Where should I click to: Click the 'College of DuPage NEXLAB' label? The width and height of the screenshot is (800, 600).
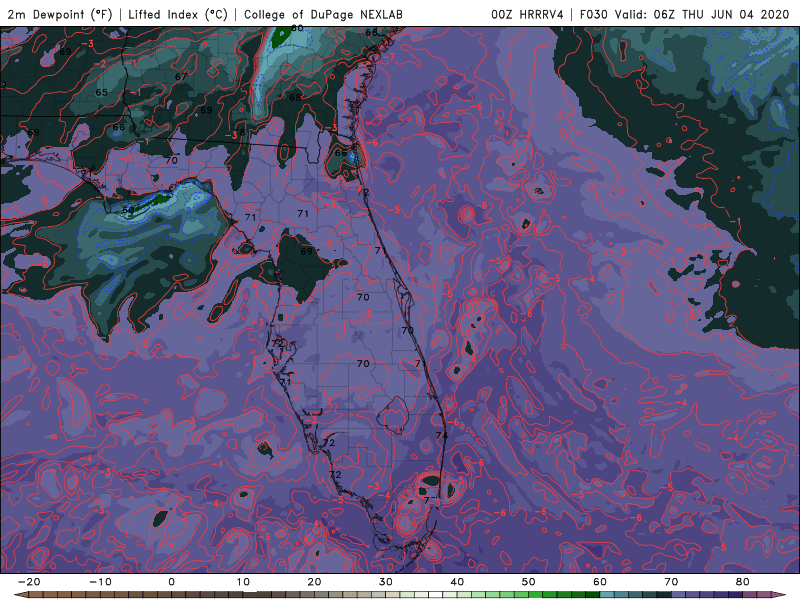point(323,14)
